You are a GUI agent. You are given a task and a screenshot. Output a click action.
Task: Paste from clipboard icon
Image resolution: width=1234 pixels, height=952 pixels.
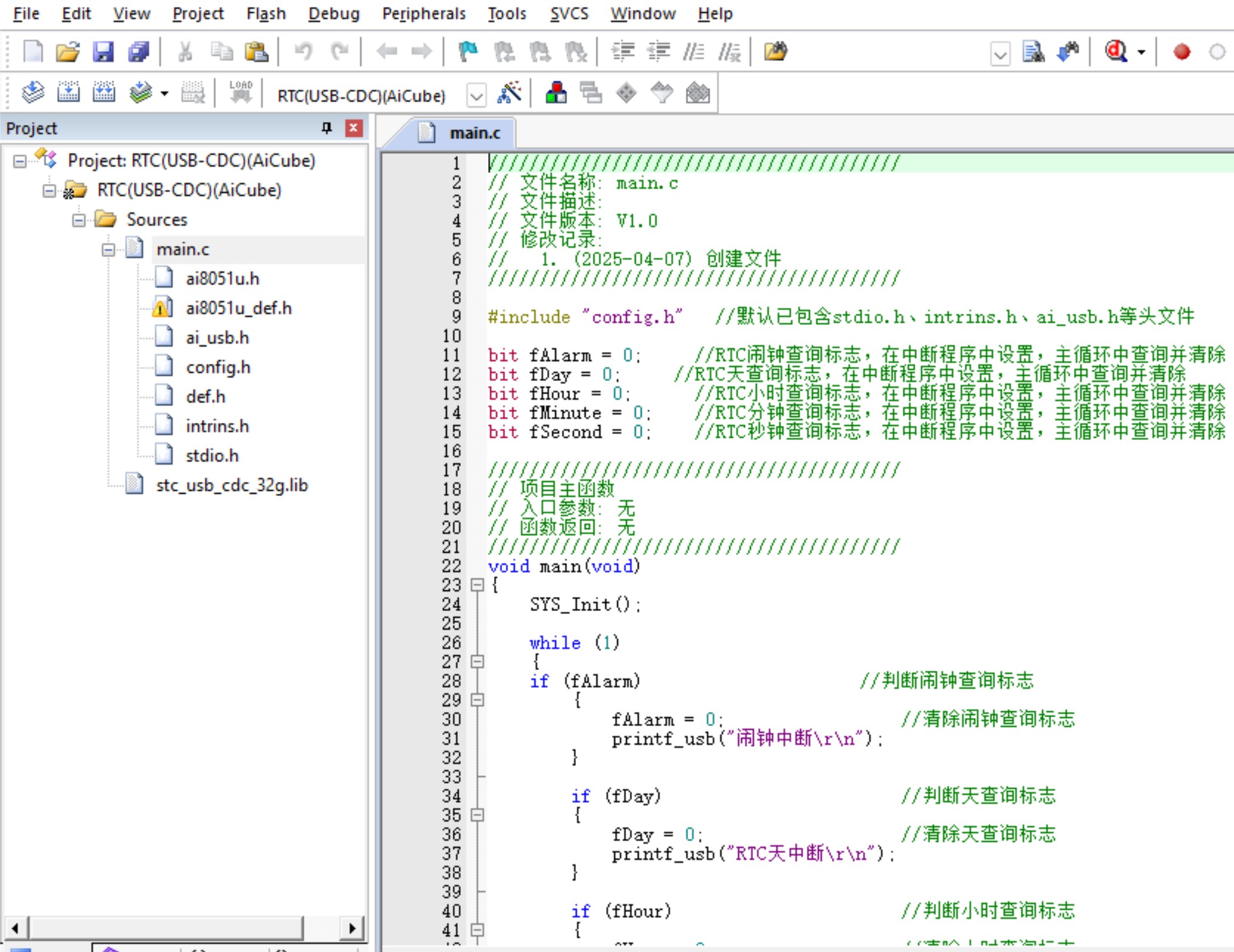click(x=256, y=51)
